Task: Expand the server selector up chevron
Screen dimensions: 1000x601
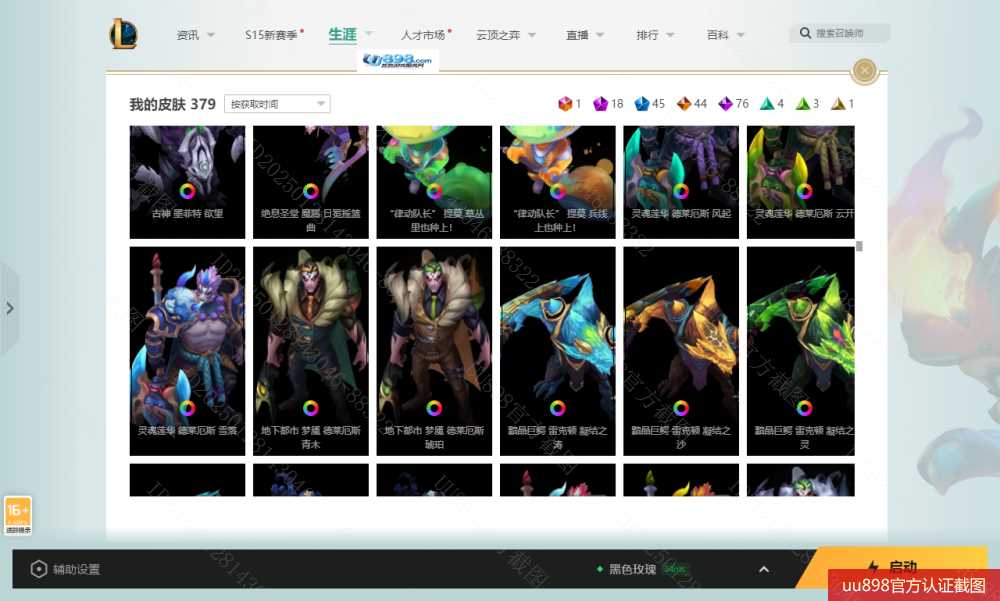Action: [x=764, y=569]
